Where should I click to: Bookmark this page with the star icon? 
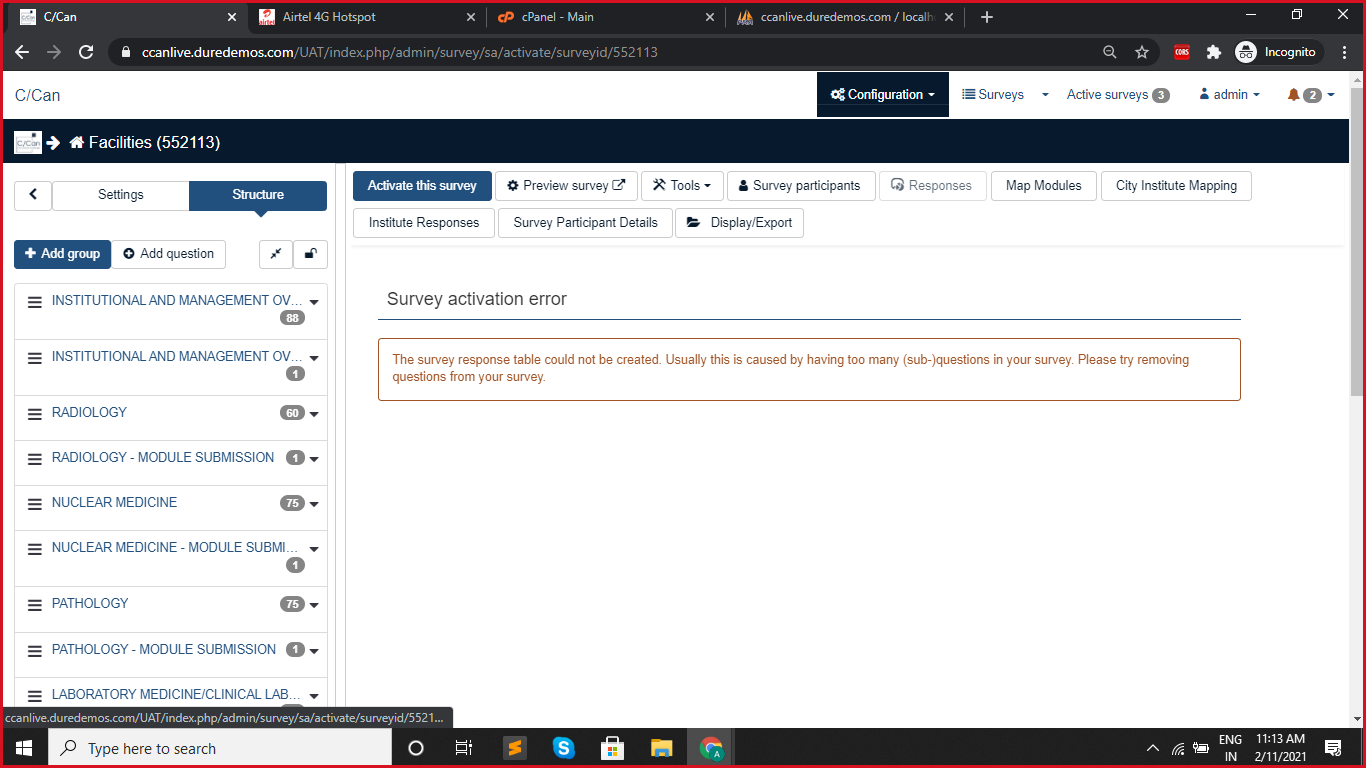[x=1141, y=52]
